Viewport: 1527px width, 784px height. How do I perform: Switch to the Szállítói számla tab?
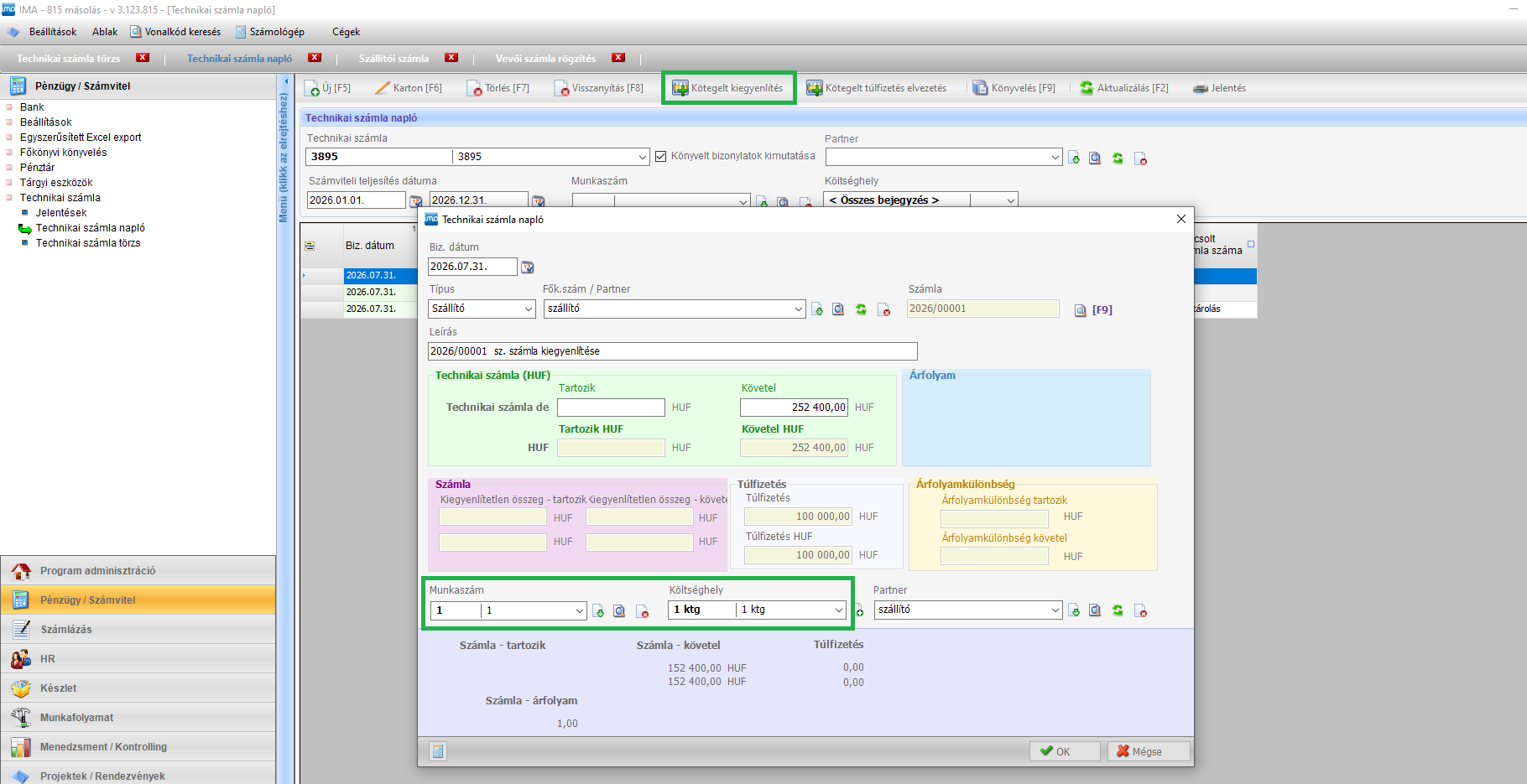click(393, 59)
